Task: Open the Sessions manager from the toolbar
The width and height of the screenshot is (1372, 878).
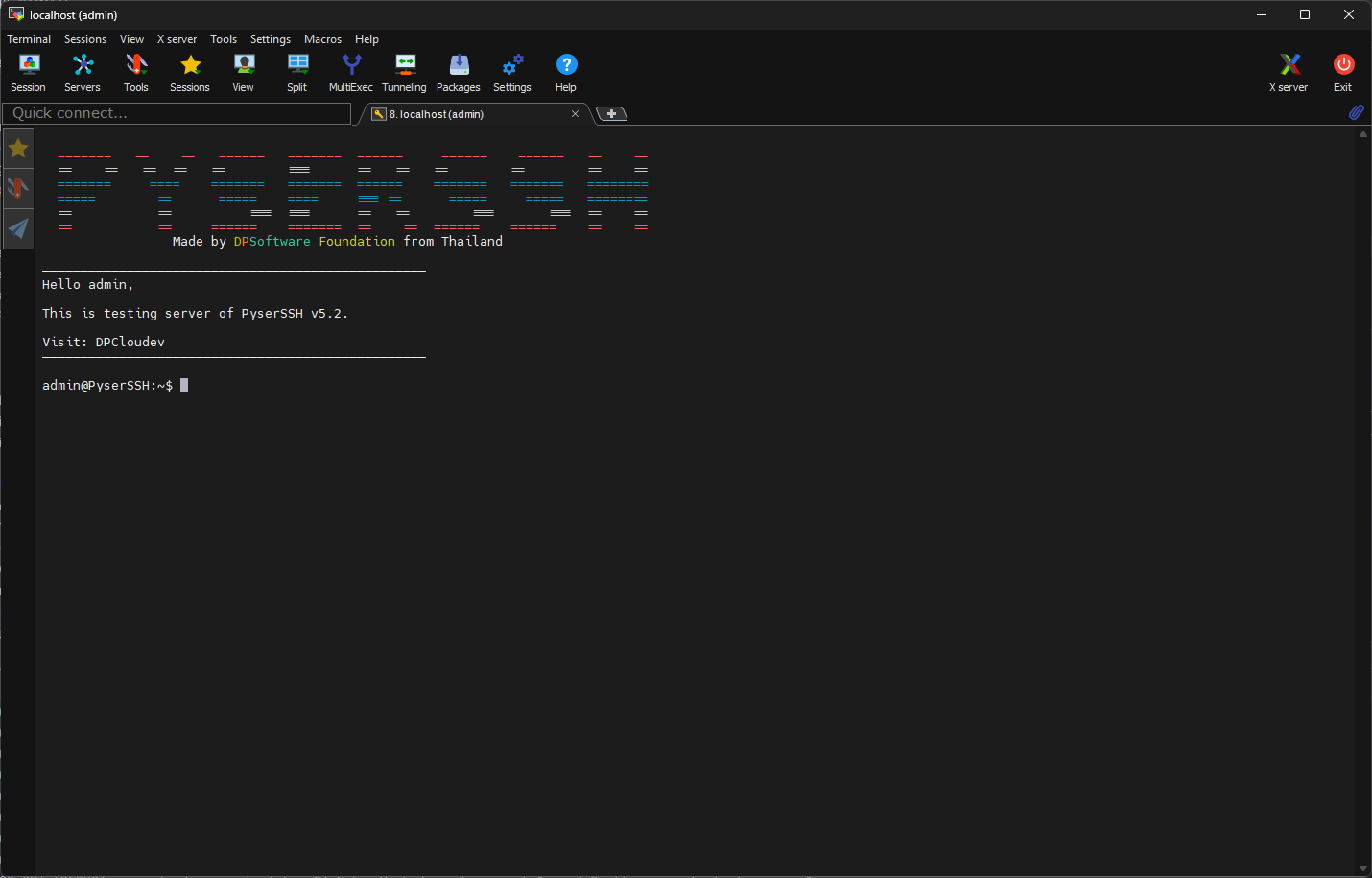Action: (189, 72)
